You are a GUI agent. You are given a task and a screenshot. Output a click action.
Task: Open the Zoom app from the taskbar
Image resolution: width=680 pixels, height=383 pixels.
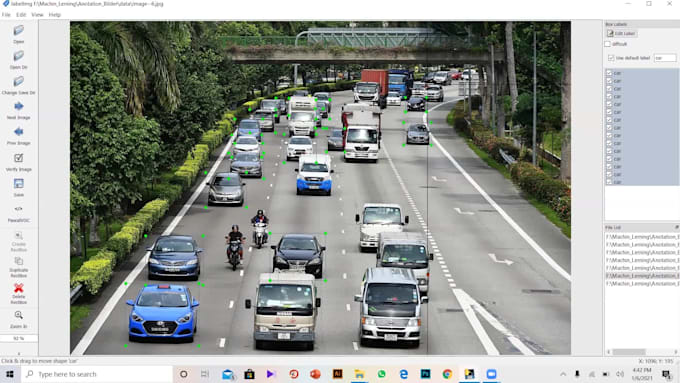(491, 374)
